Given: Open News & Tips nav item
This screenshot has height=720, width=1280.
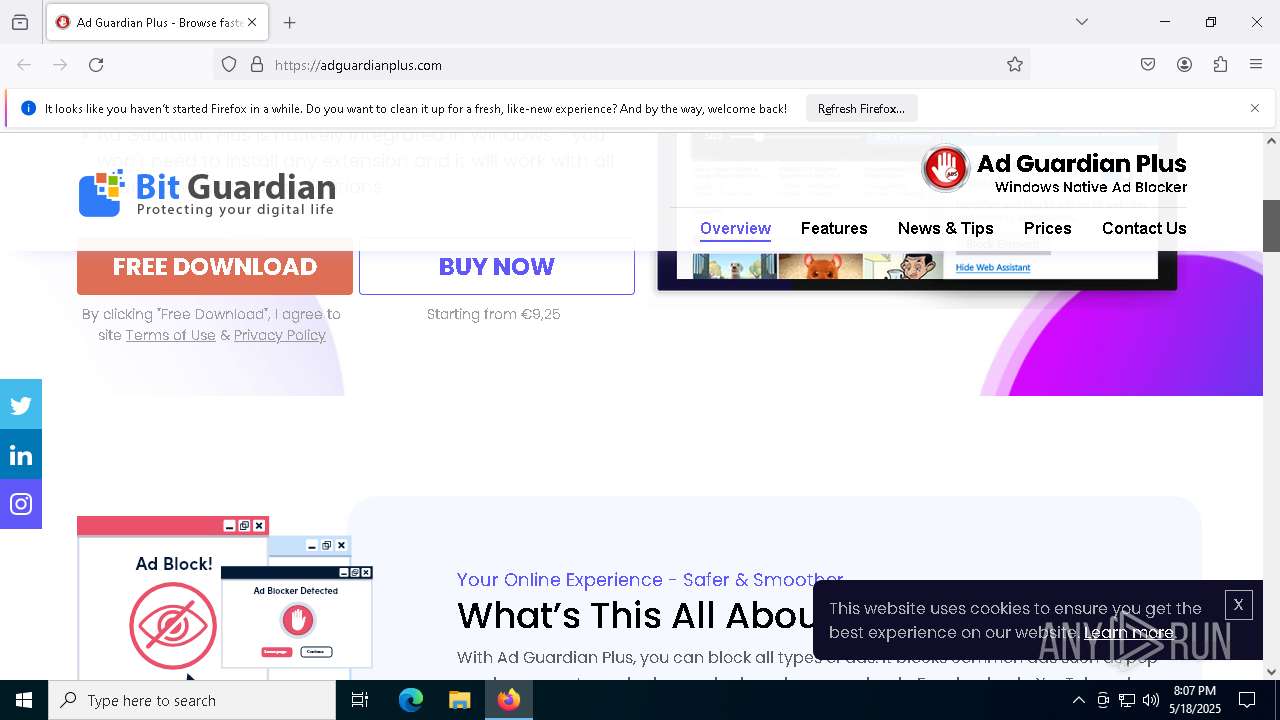Looking at the screenshot, I should pyautogui.click(x=946, y=228).
